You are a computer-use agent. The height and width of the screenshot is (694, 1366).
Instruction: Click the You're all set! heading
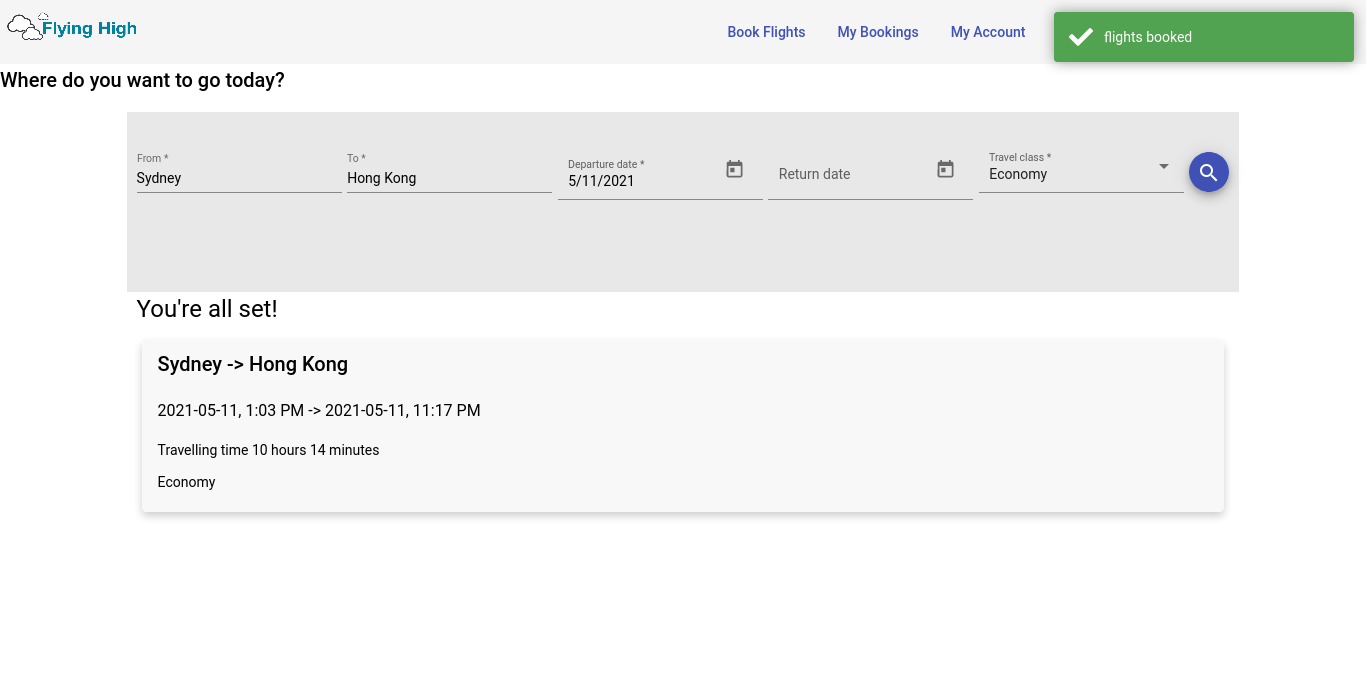click(x=207, y=309)
